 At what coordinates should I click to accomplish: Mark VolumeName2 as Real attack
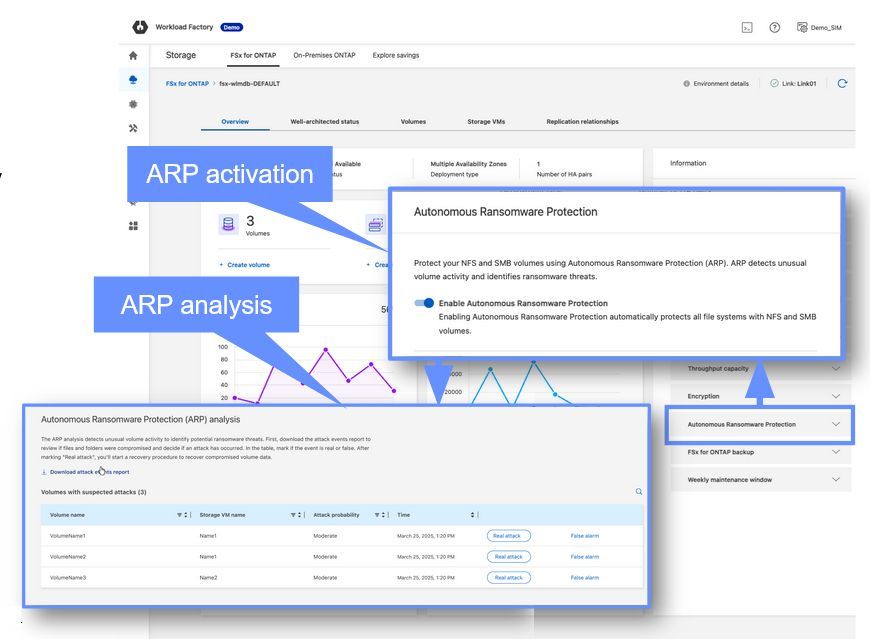tap(509, 556)
